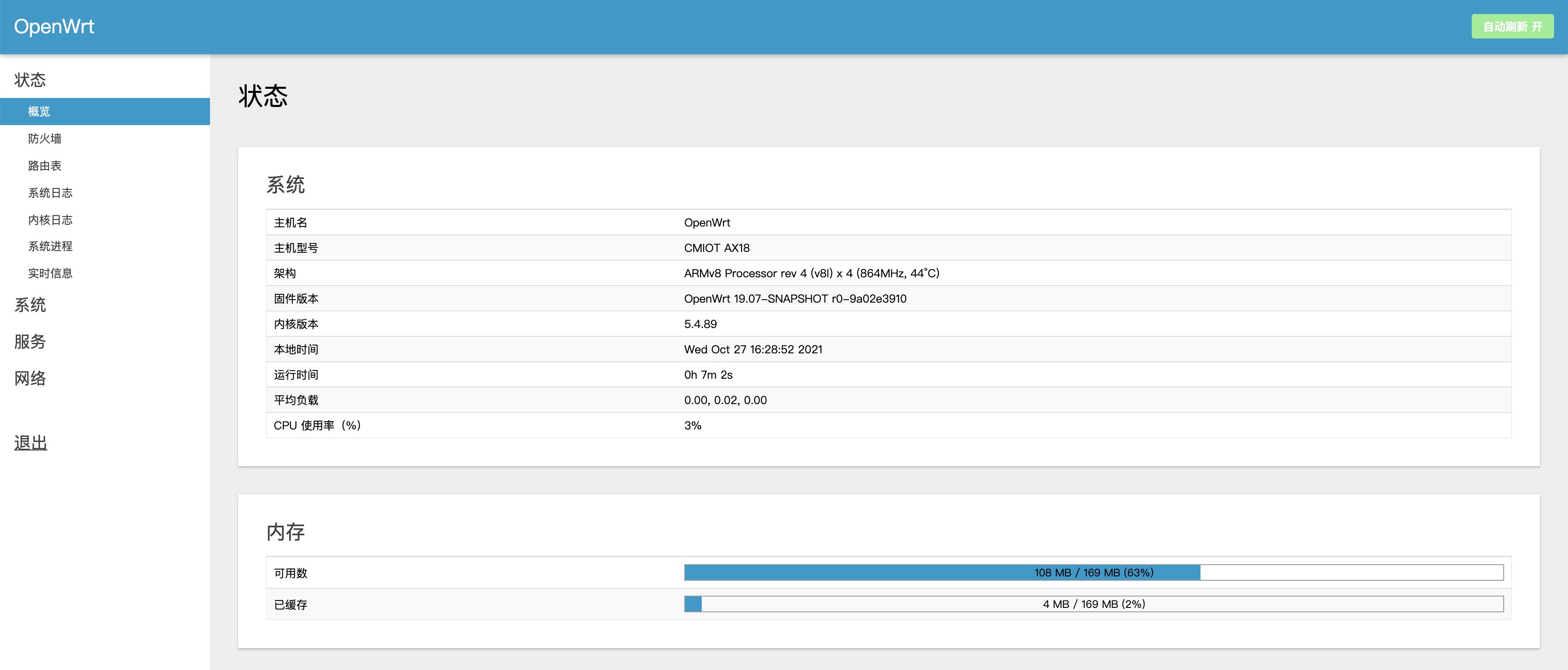Expand the 网络 network sidebar section
The width and height of the screenshot is (1568, 670).
click(x=31, y=378)
